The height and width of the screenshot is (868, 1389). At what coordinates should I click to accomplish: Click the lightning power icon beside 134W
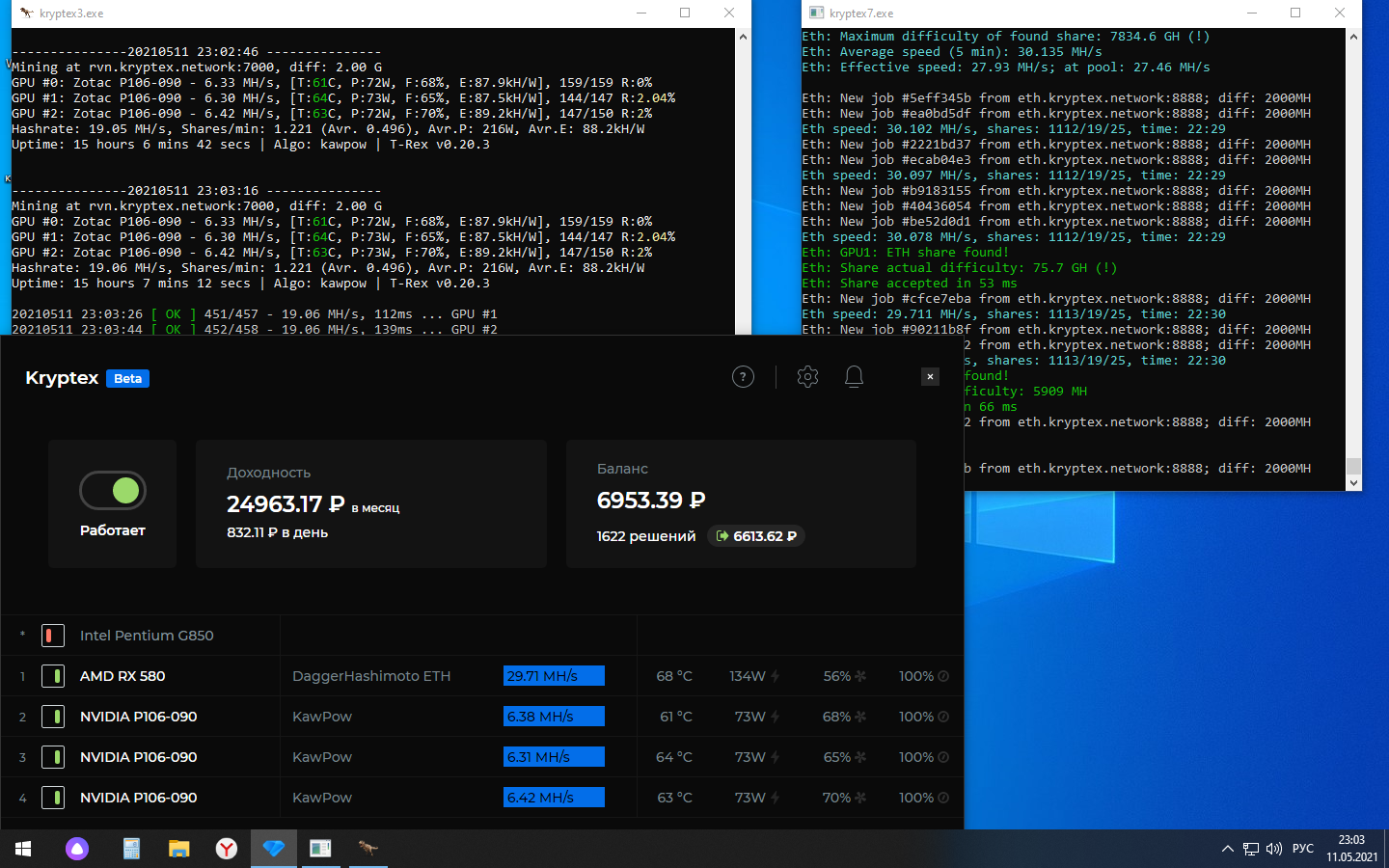pos(776,676)
